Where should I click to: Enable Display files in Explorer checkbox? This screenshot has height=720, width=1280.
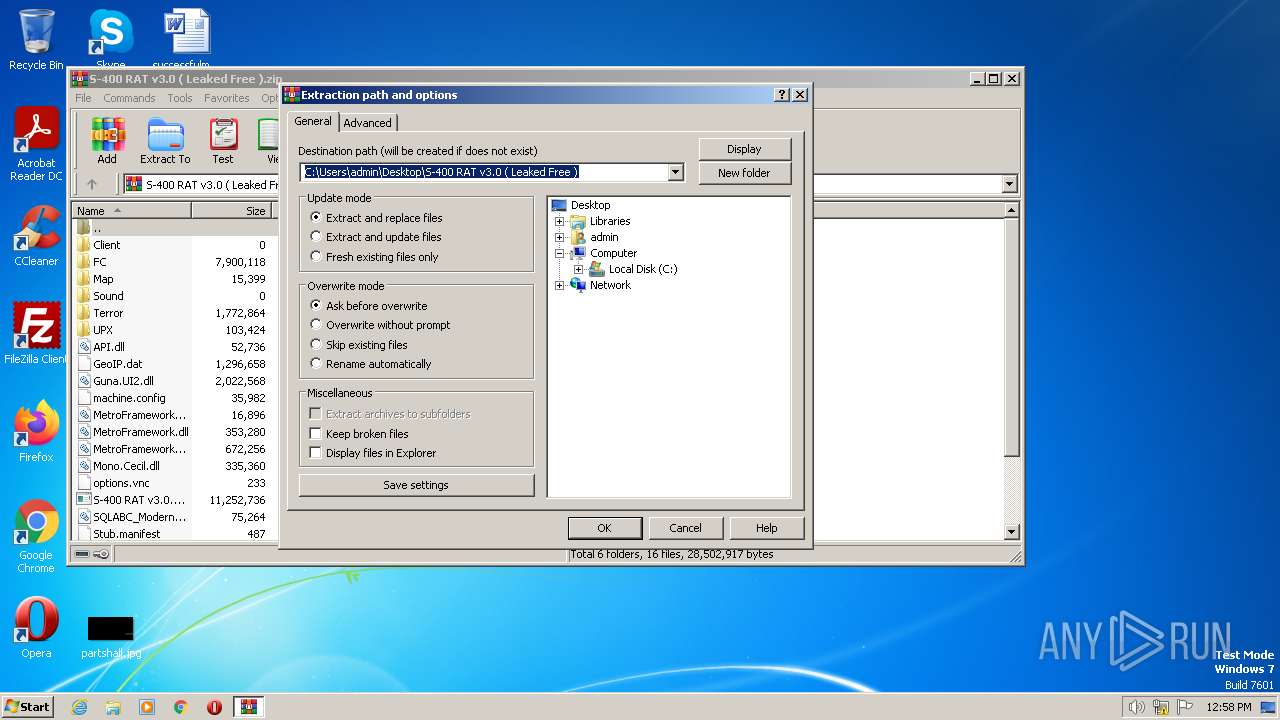[x=316, y=453]
